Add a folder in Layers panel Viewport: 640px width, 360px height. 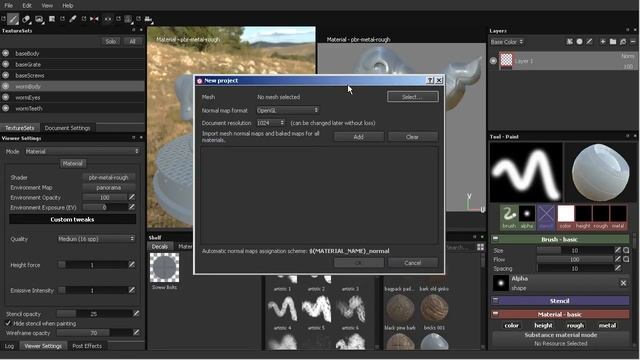coord(613,42)
